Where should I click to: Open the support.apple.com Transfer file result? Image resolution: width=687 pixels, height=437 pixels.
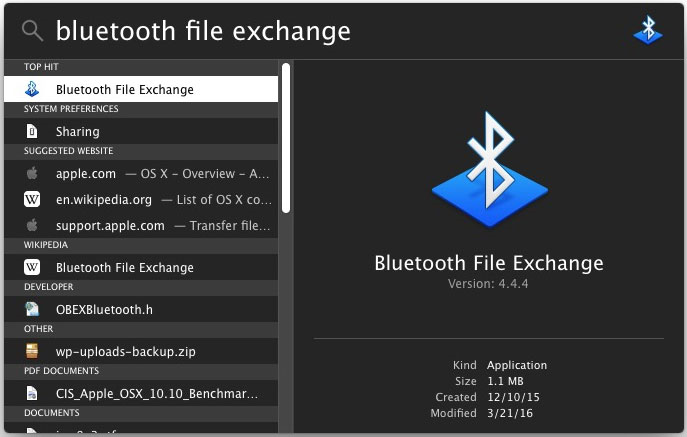click(x=141, y=225)
